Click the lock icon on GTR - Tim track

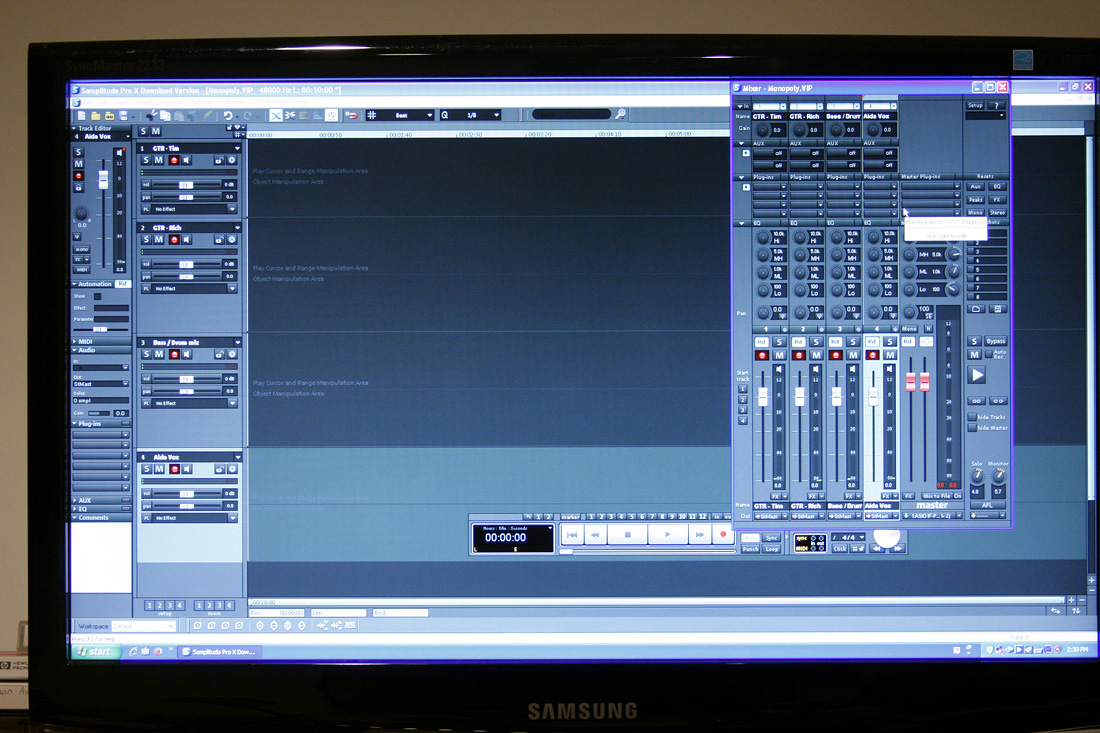(219, 161)
